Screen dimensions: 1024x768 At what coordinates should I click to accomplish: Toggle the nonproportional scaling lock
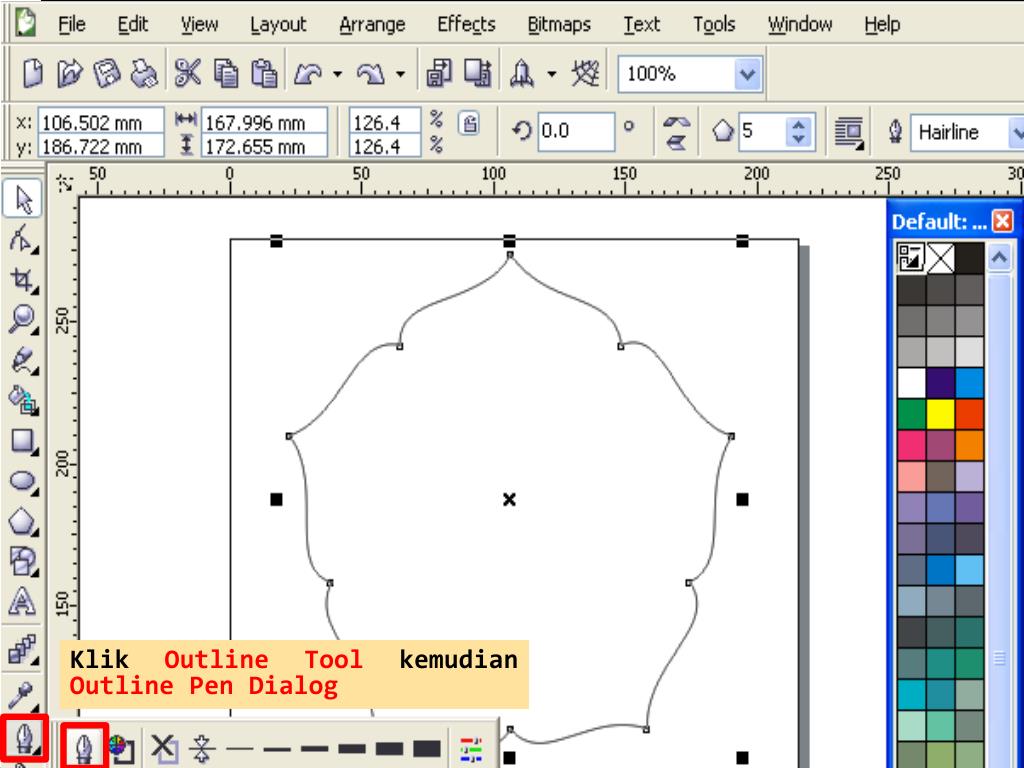point(469,123)
